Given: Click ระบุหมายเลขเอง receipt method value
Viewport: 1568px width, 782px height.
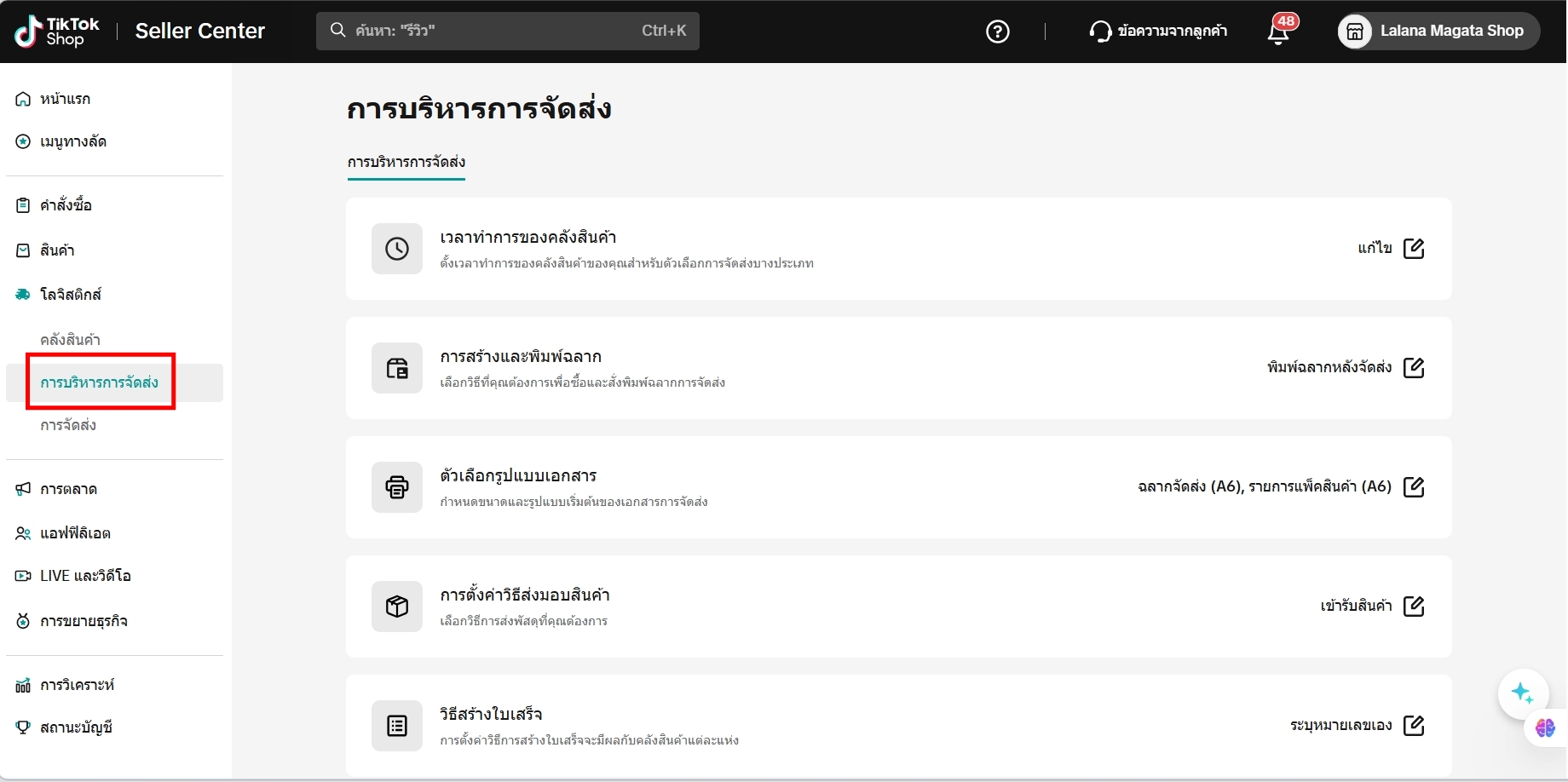Looking at the screenshot, I should coord(1341,725).
